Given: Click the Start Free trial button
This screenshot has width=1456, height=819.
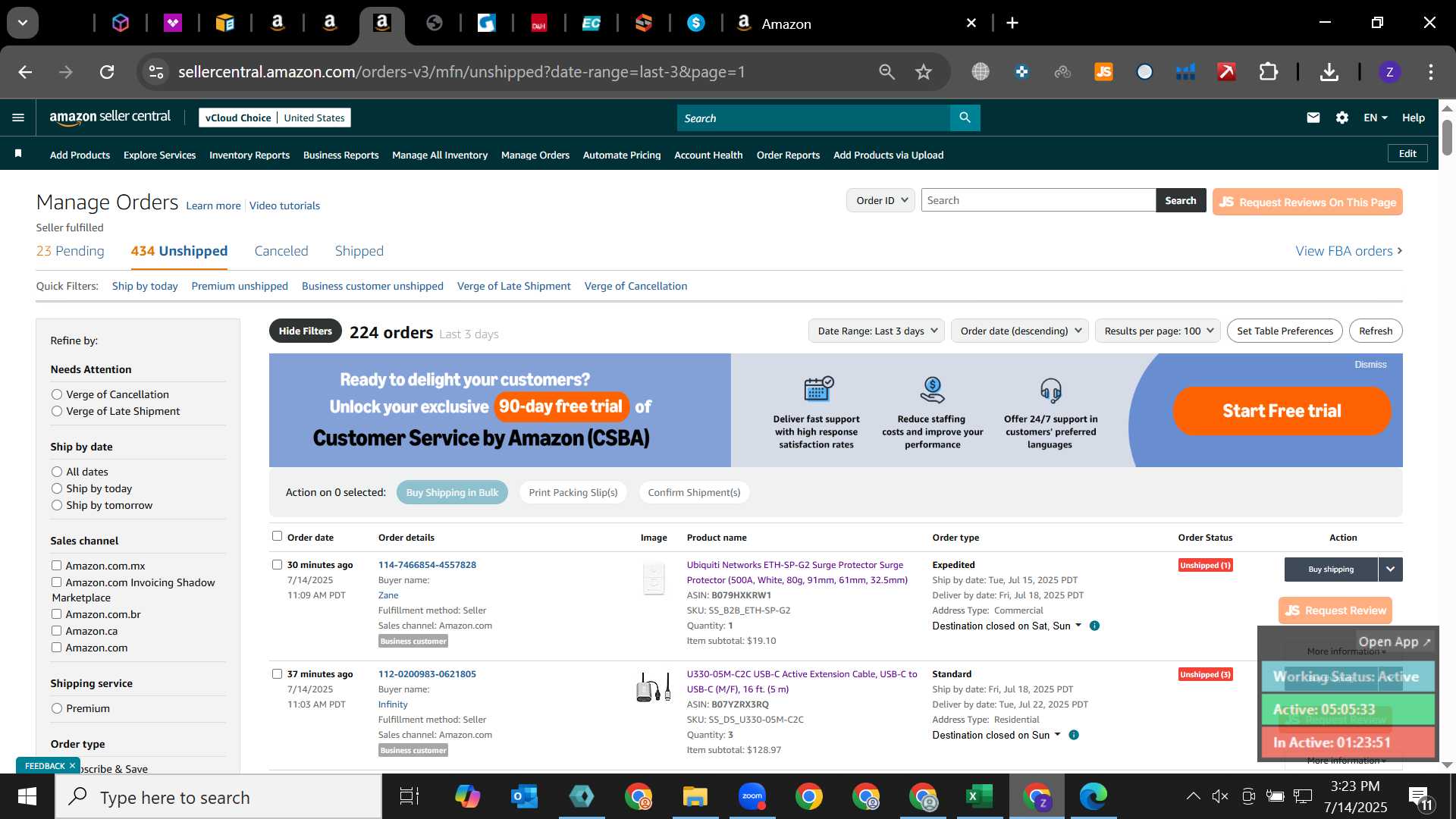Looking at the screenshot, I should [1282, 411].
